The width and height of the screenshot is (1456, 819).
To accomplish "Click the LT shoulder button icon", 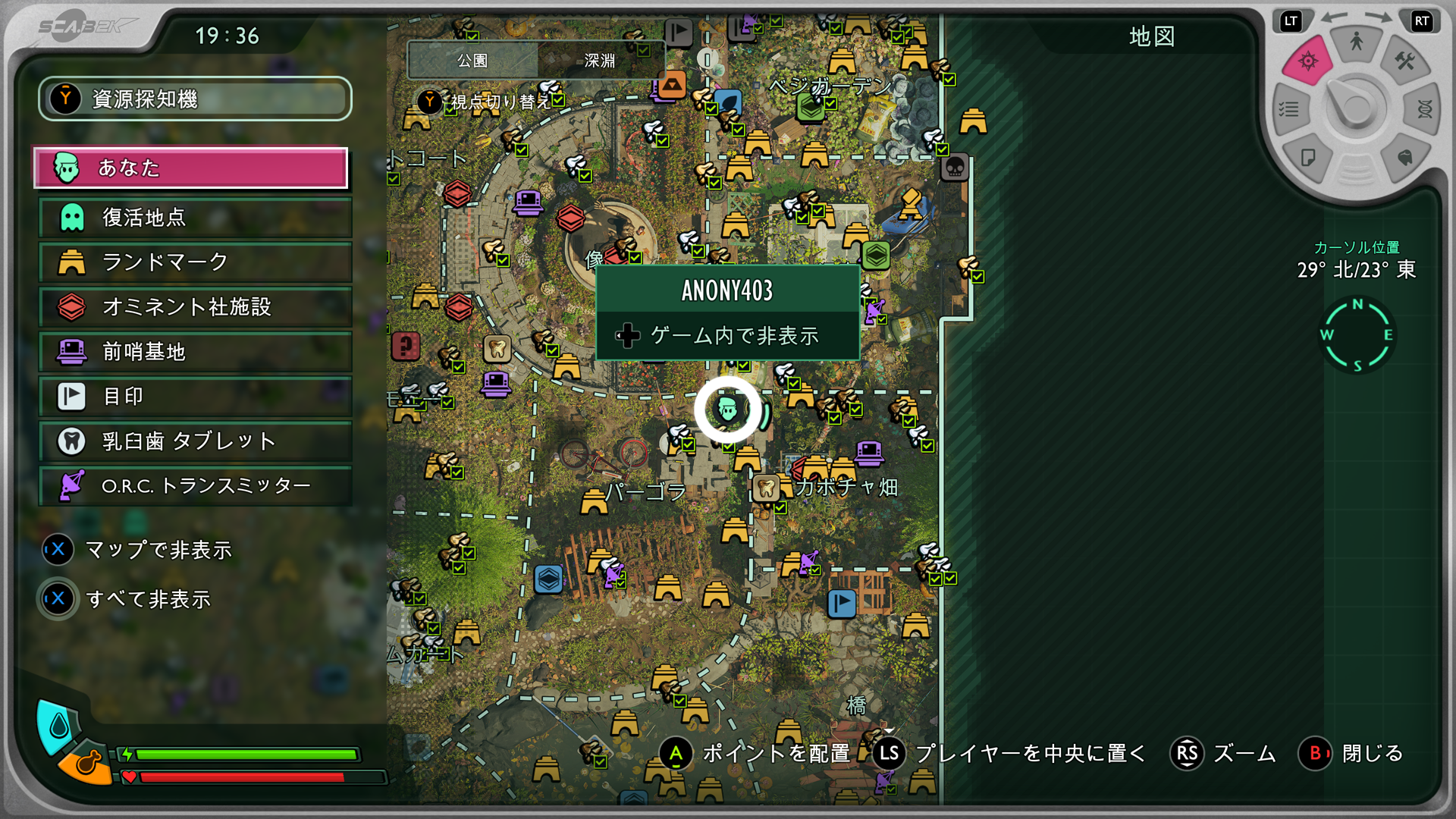I will tap(1291, 21).
